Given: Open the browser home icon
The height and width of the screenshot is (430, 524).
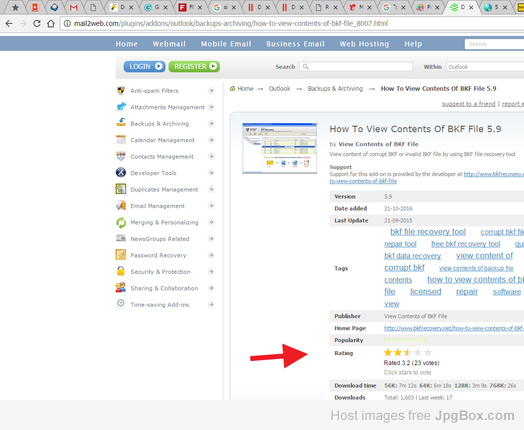Looking at the screenshot, I should (51, 23).
